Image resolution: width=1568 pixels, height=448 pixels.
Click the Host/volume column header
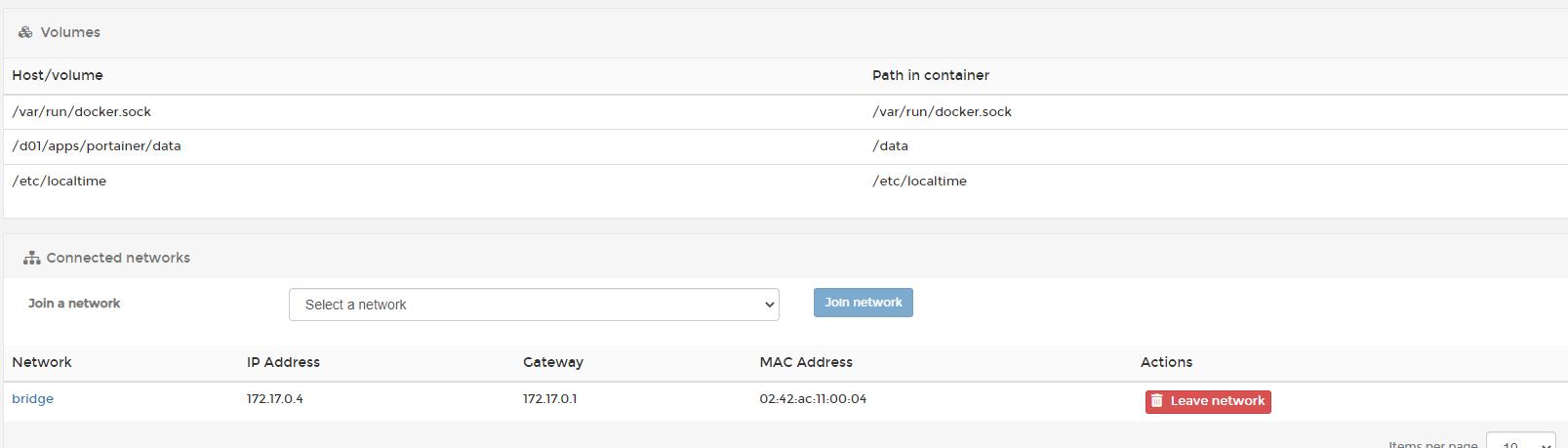(58, 75)
